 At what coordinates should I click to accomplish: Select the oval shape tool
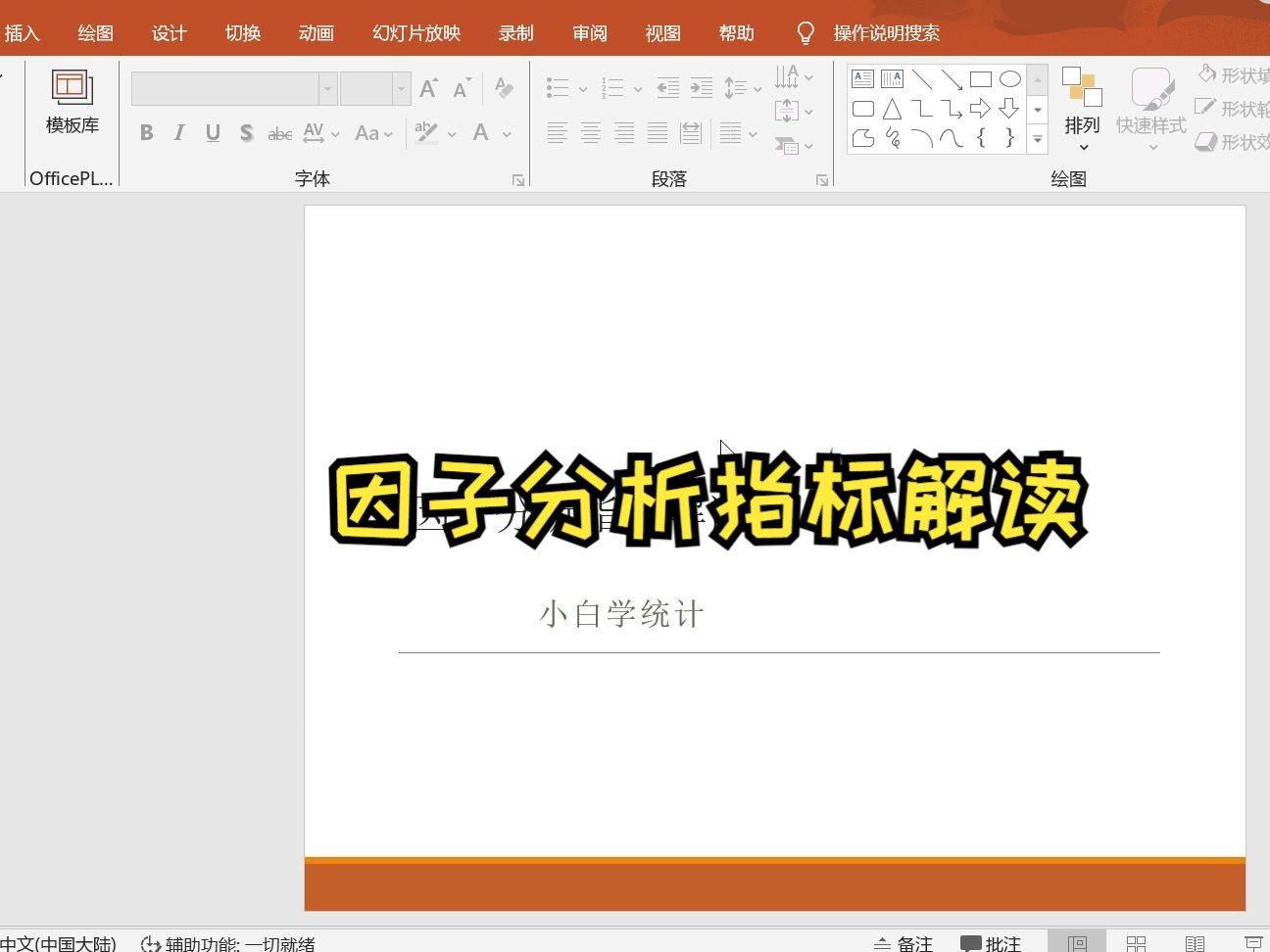coord(1010,78)
